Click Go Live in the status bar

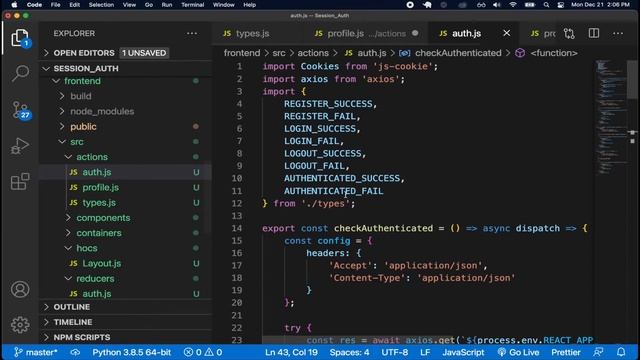518,352
